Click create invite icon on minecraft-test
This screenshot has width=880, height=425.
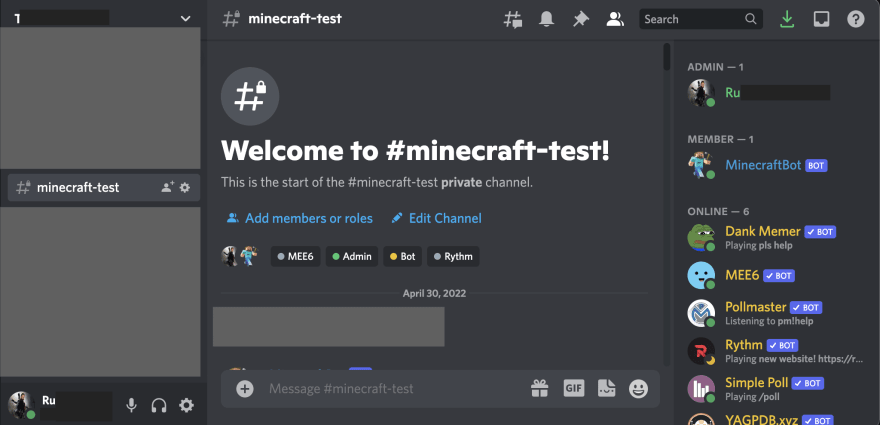(x=167, y=188)
